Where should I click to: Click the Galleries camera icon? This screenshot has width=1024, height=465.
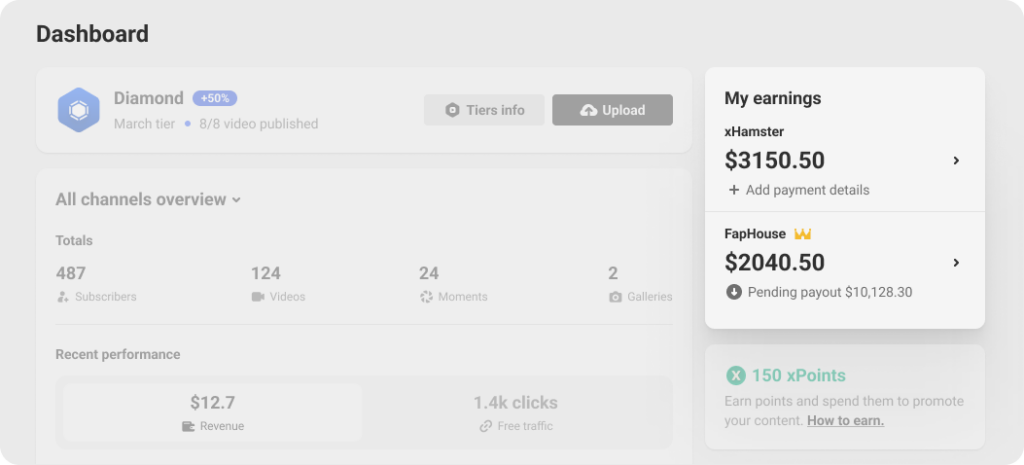click(615, 297)
